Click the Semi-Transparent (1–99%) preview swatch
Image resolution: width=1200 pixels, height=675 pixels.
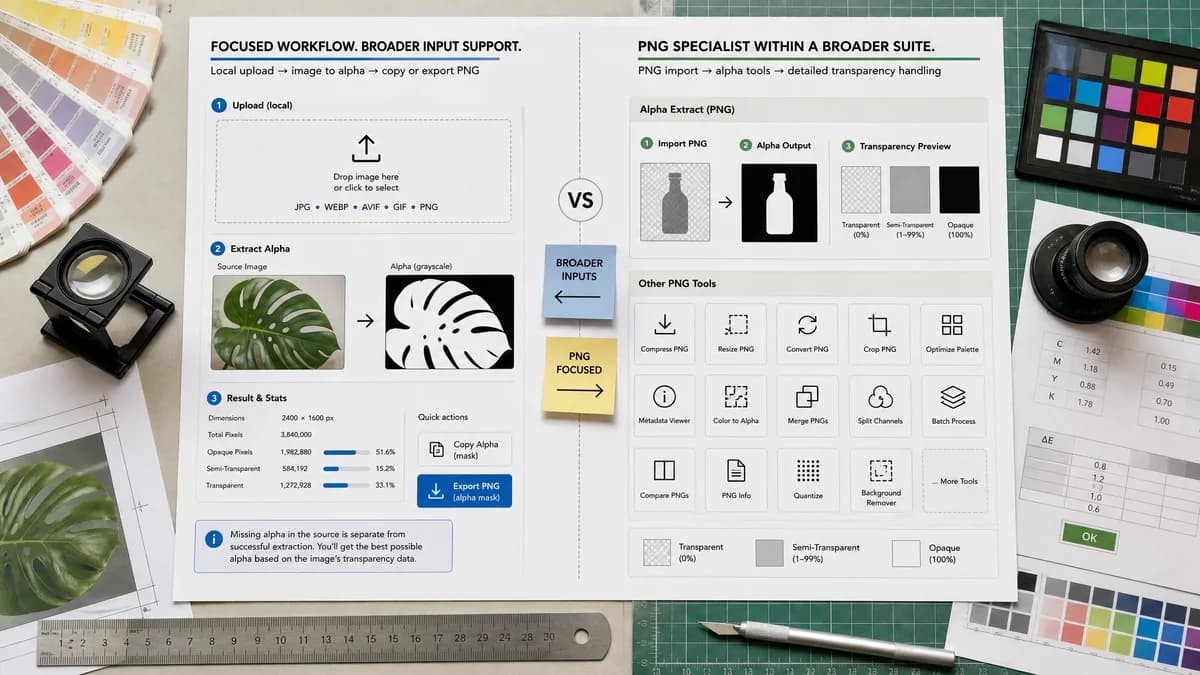(910, 190)
